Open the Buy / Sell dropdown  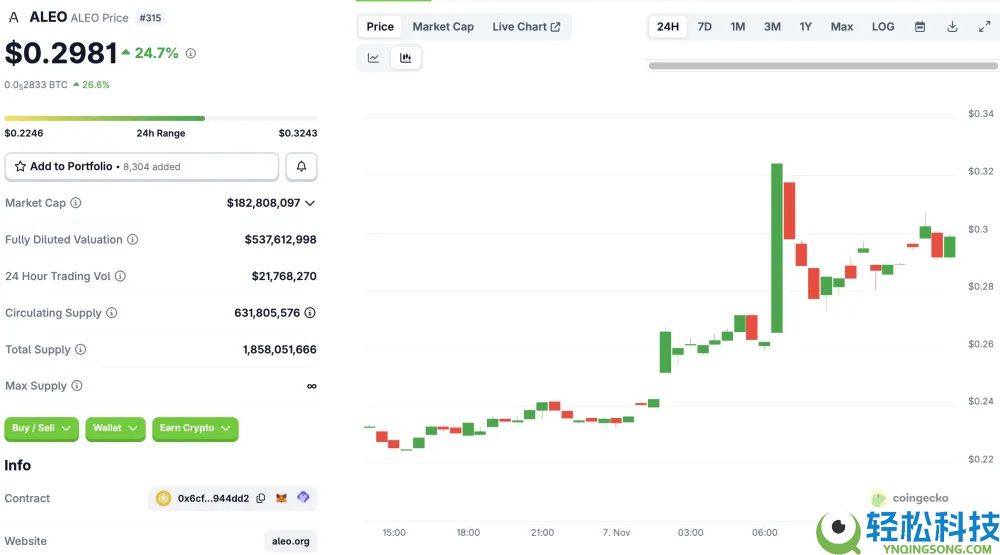click(41, 428)
